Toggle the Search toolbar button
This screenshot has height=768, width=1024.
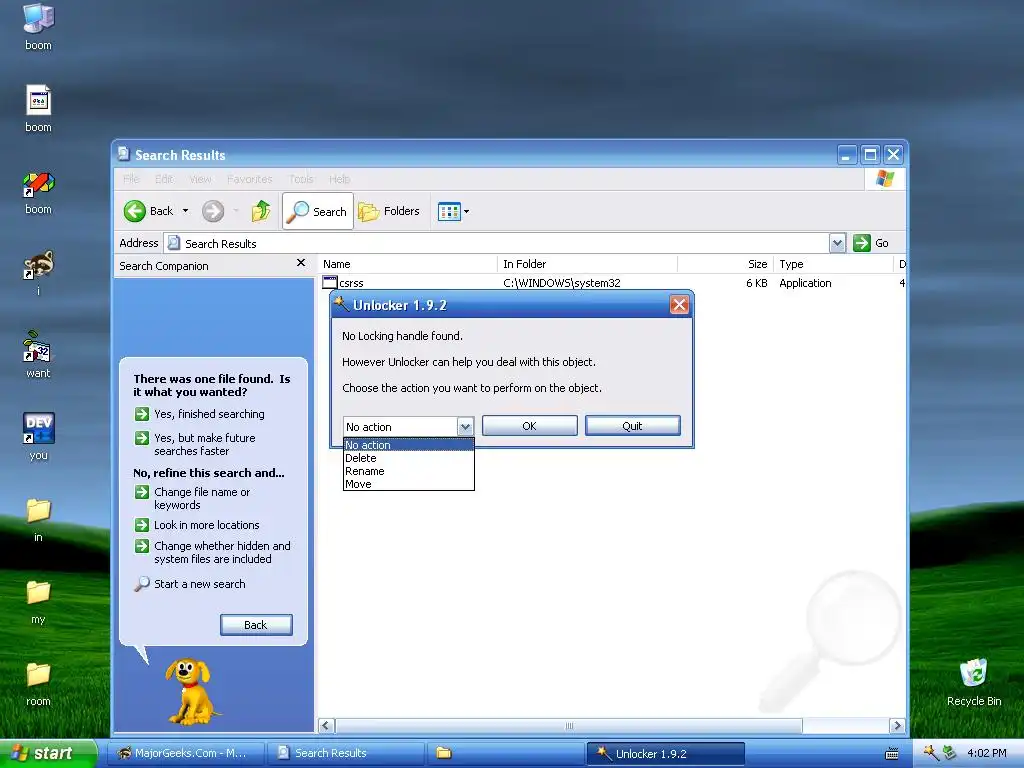(x=317, y=211)
